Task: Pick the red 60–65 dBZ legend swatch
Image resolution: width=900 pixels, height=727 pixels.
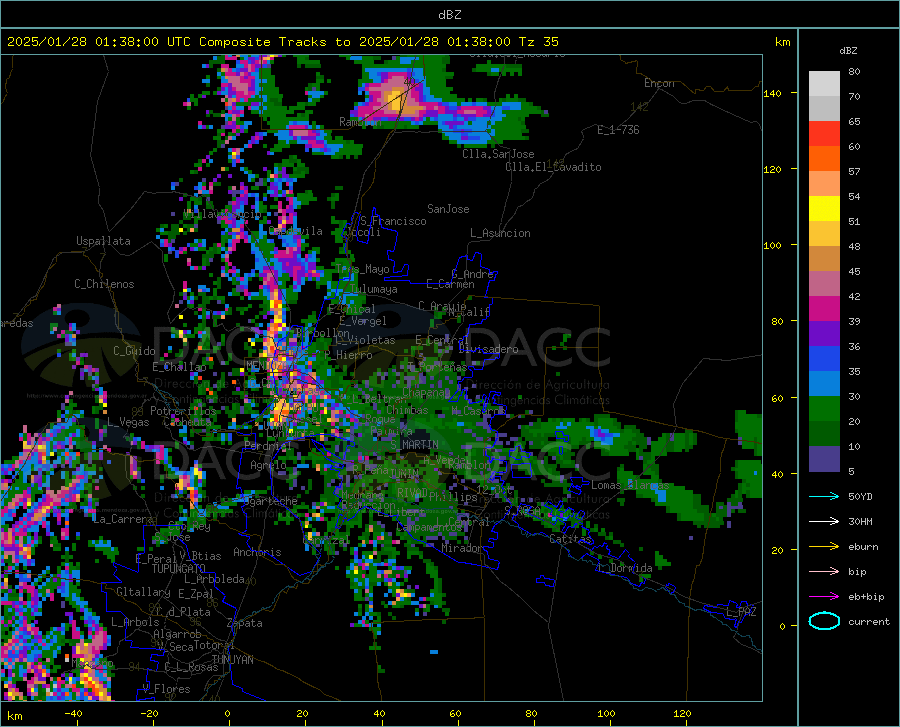Action: 824,133
